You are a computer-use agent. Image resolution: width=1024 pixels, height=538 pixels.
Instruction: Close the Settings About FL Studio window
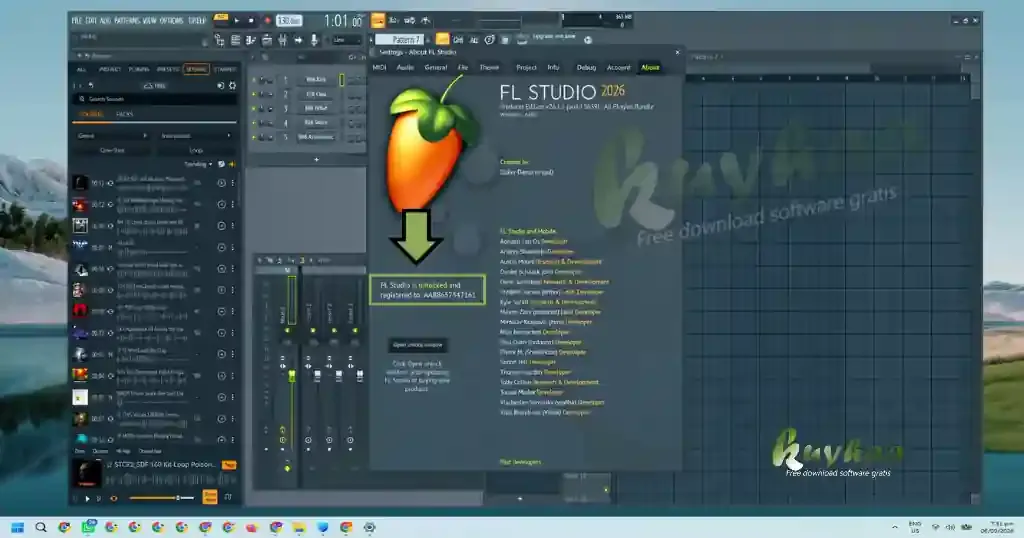tap(677, 52)
